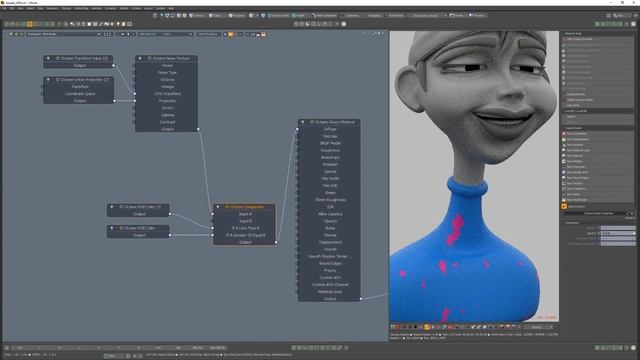This screenshot has width=640, height=360.
Task: Open Action Center options
Action: (279, 16)
